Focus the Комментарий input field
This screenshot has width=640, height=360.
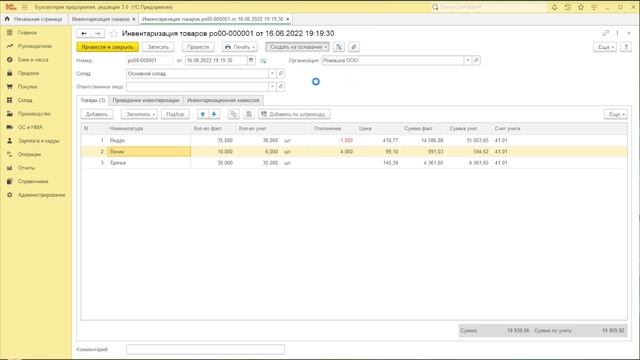205,349
